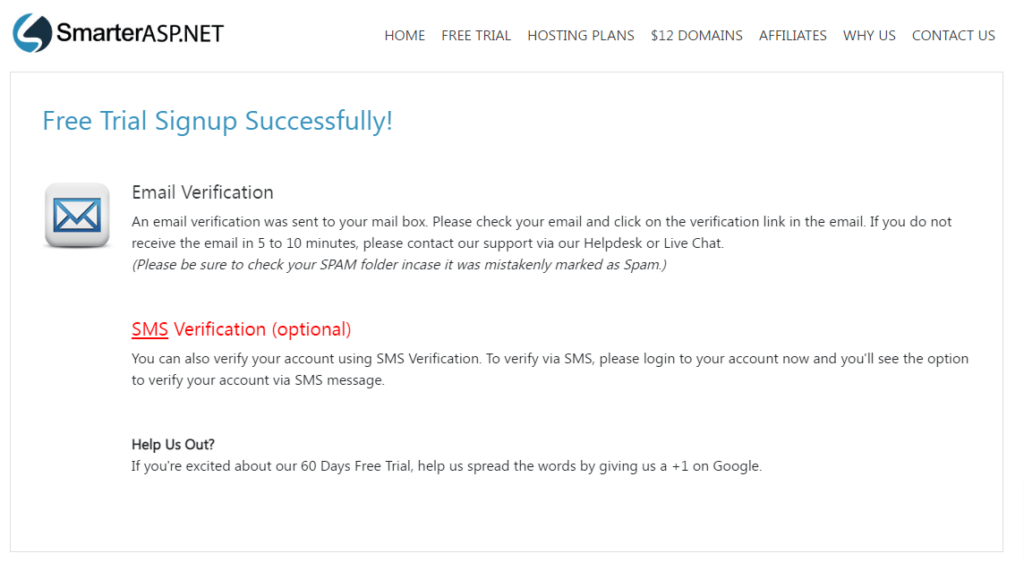Select the email envelope verification icon

tap(77, 216)
